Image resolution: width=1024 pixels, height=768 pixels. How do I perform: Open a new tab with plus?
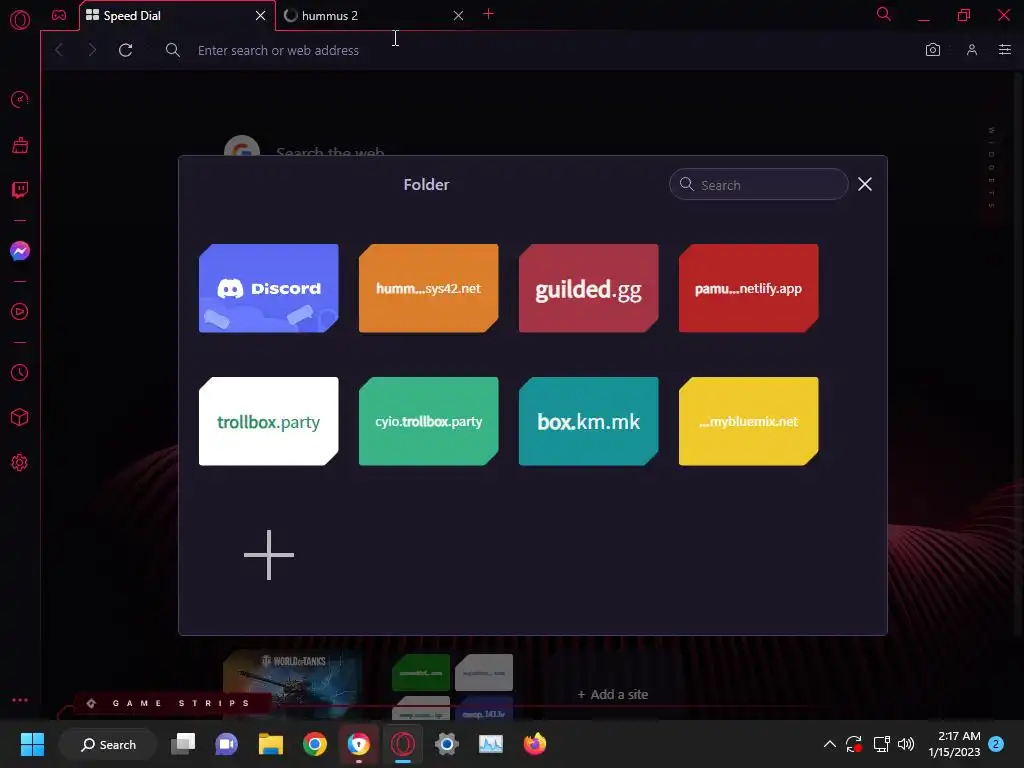pyautogui.click(x=488, y=14)
